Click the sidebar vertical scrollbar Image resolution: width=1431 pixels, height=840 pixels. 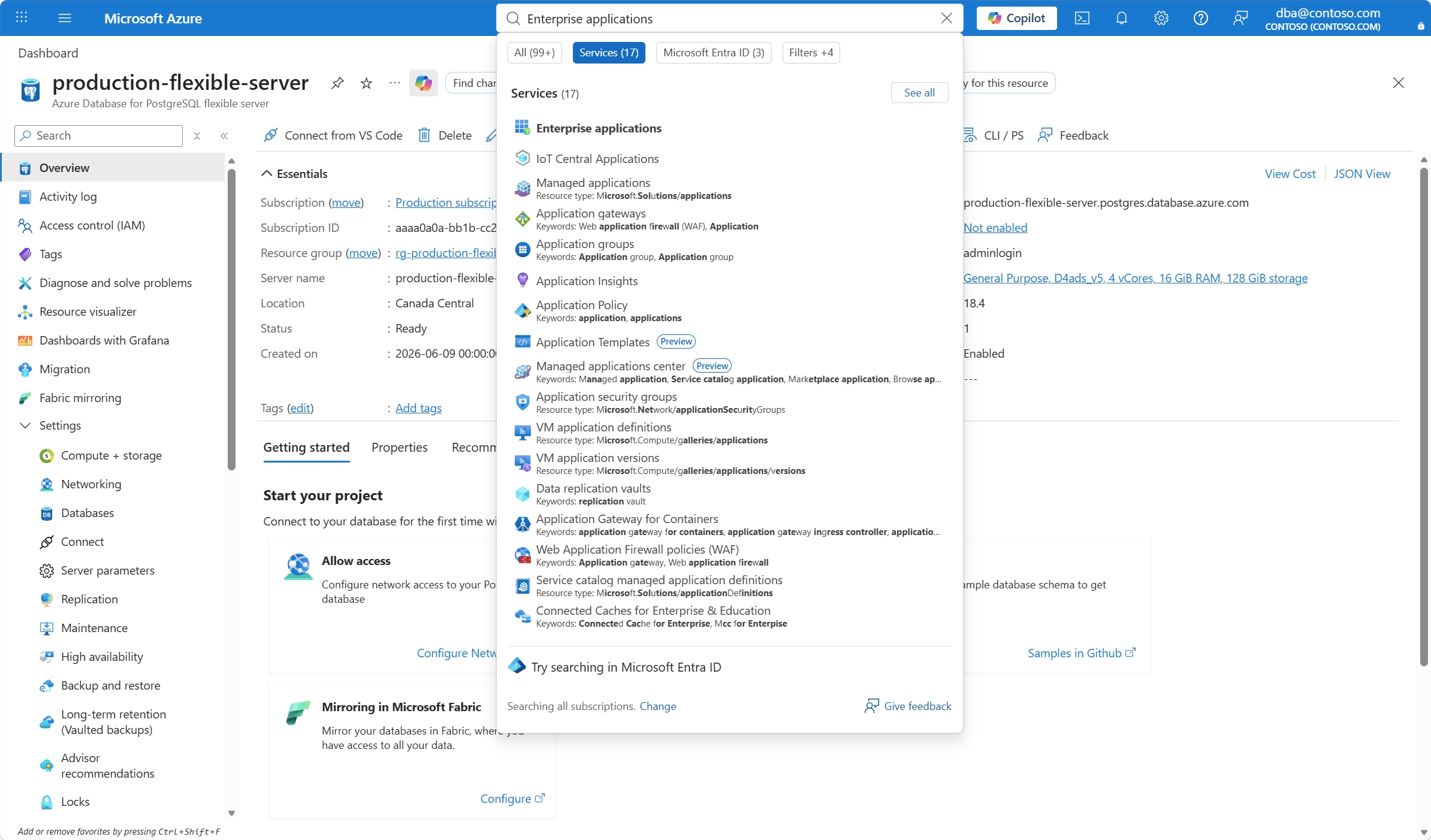point(232,319)
